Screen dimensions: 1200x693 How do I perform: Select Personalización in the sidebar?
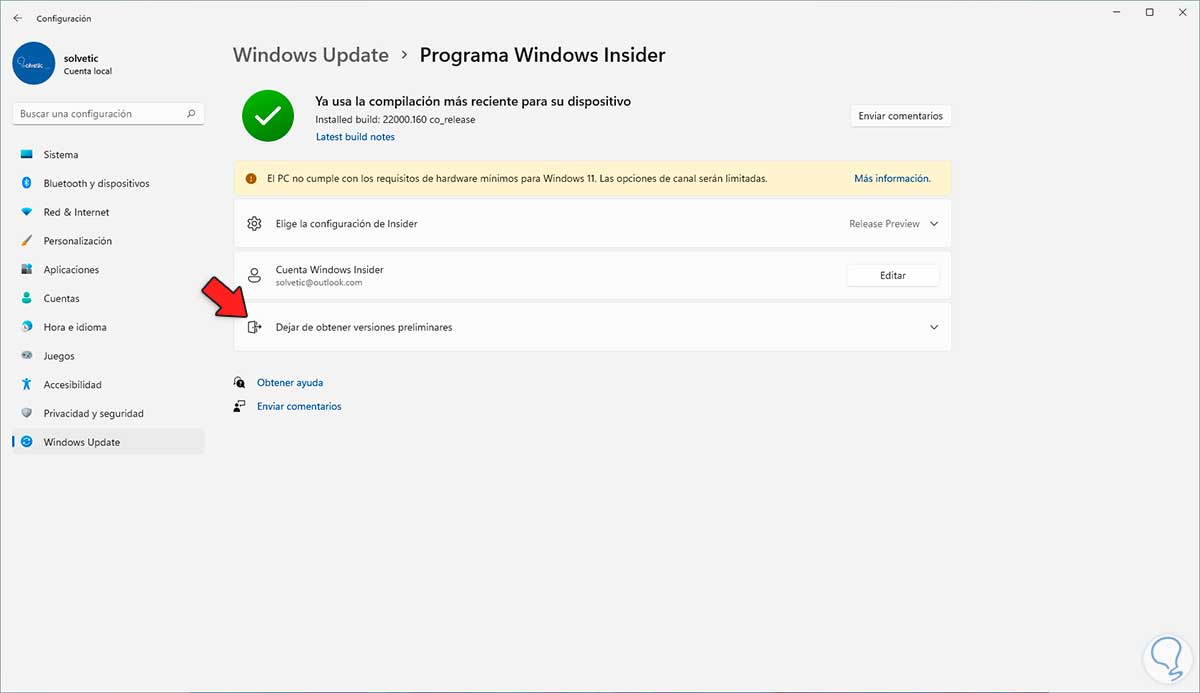108,241
